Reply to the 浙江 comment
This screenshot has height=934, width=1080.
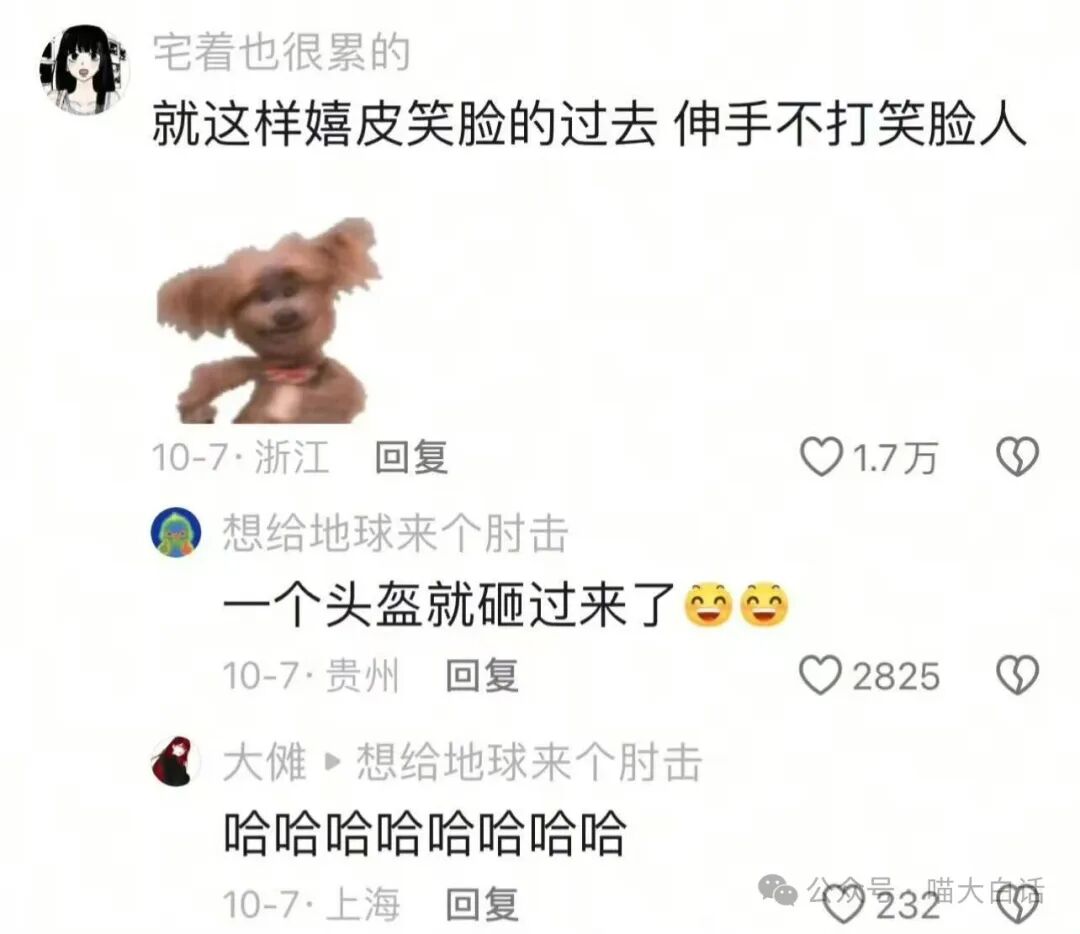coord(411,457)
